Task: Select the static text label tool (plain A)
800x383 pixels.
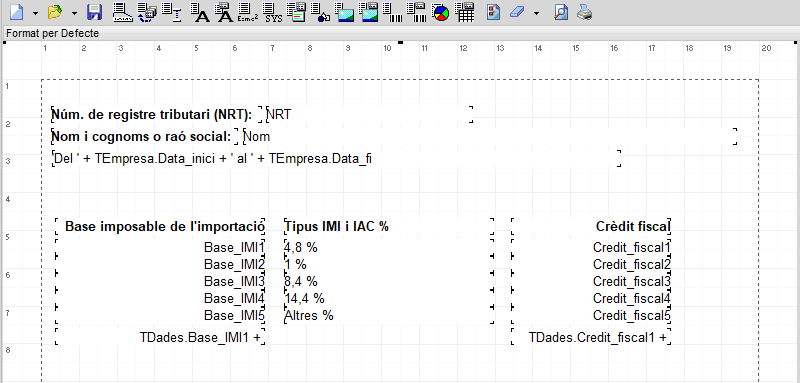Action: pyautogui.click(x=200, y=12)
